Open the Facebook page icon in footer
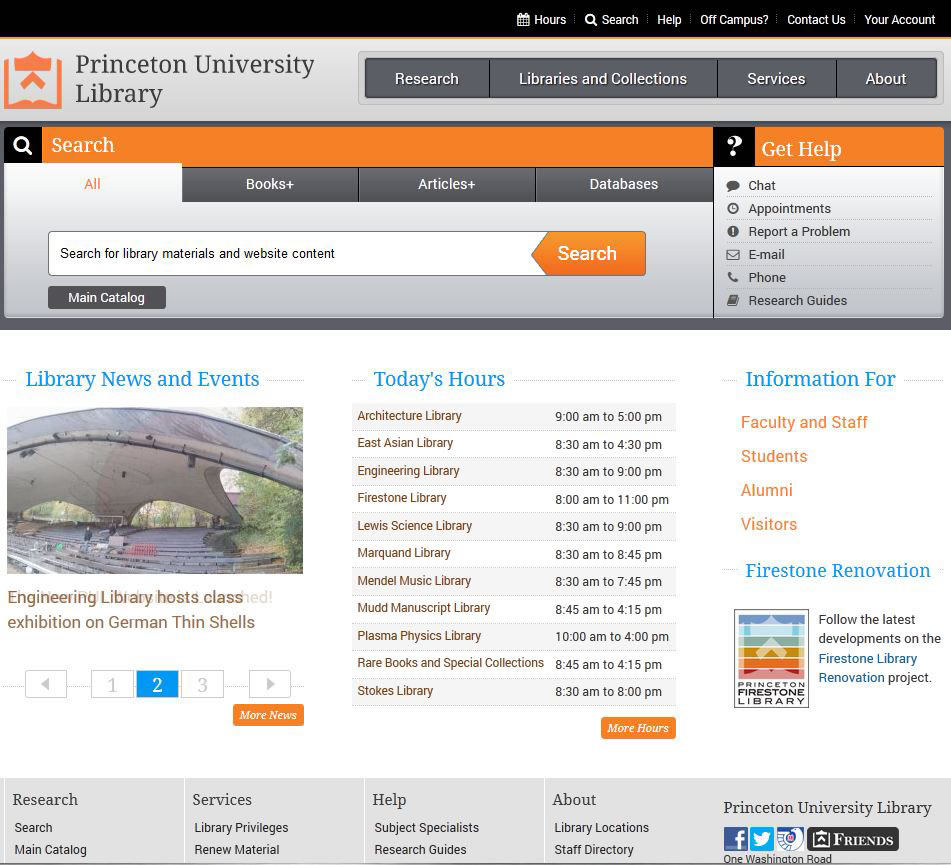Image resolution: width=951 pixels, height=865 pixels. coord(735,839)
